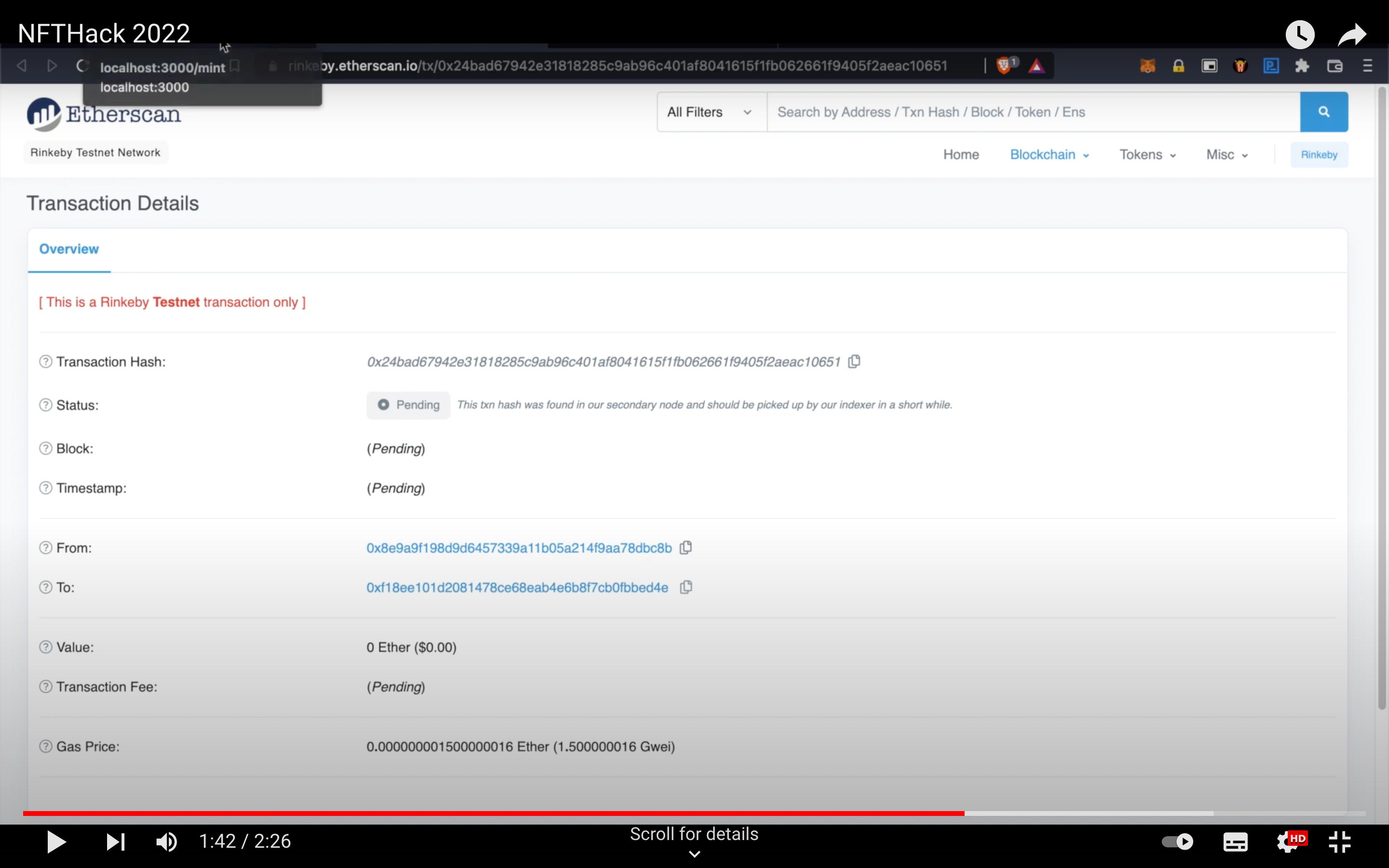Click the Brave Rewards triangle icon
Image resolution: width=1389 pixels, height=868 pixels.
tap(1036, 66)
